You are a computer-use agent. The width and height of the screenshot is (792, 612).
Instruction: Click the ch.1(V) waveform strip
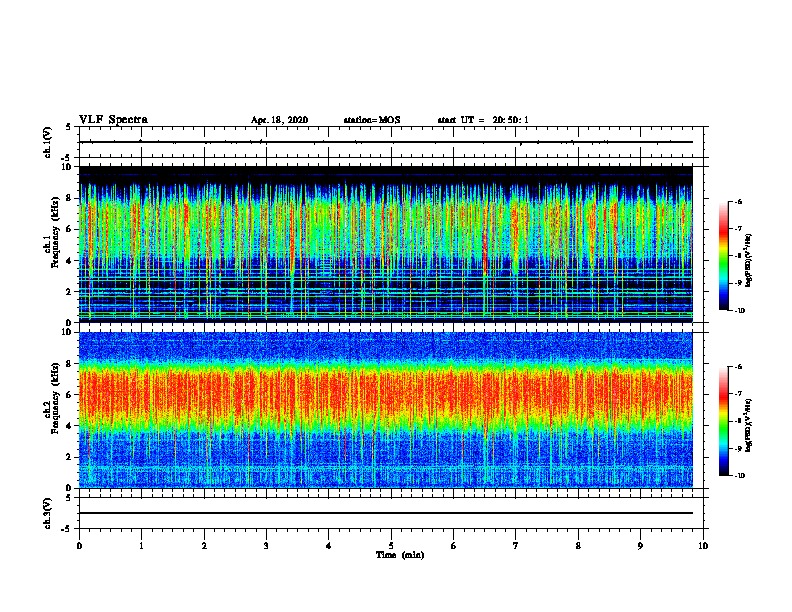coord(391,142)
